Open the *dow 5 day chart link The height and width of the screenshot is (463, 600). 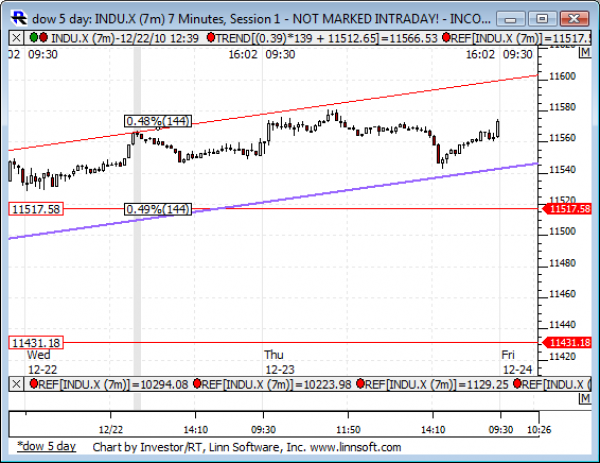[46, 447]
